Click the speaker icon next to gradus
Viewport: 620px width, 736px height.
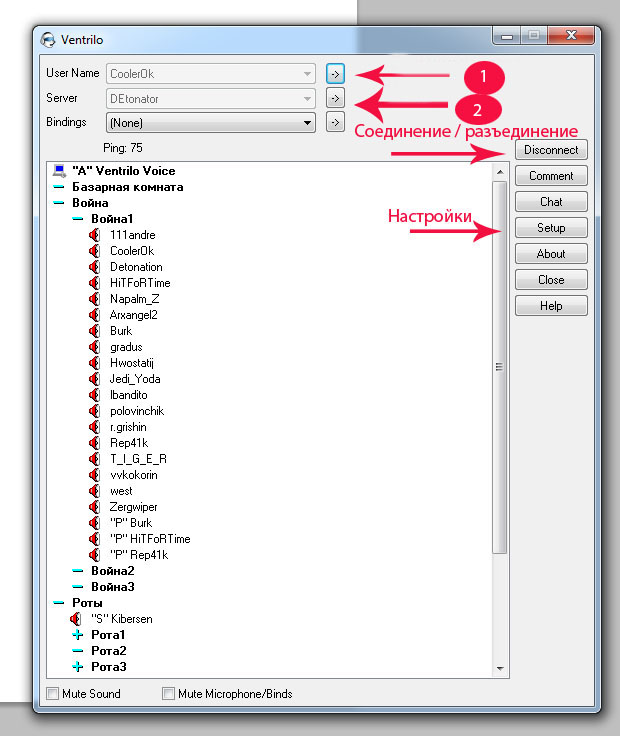tap(94, 347)
